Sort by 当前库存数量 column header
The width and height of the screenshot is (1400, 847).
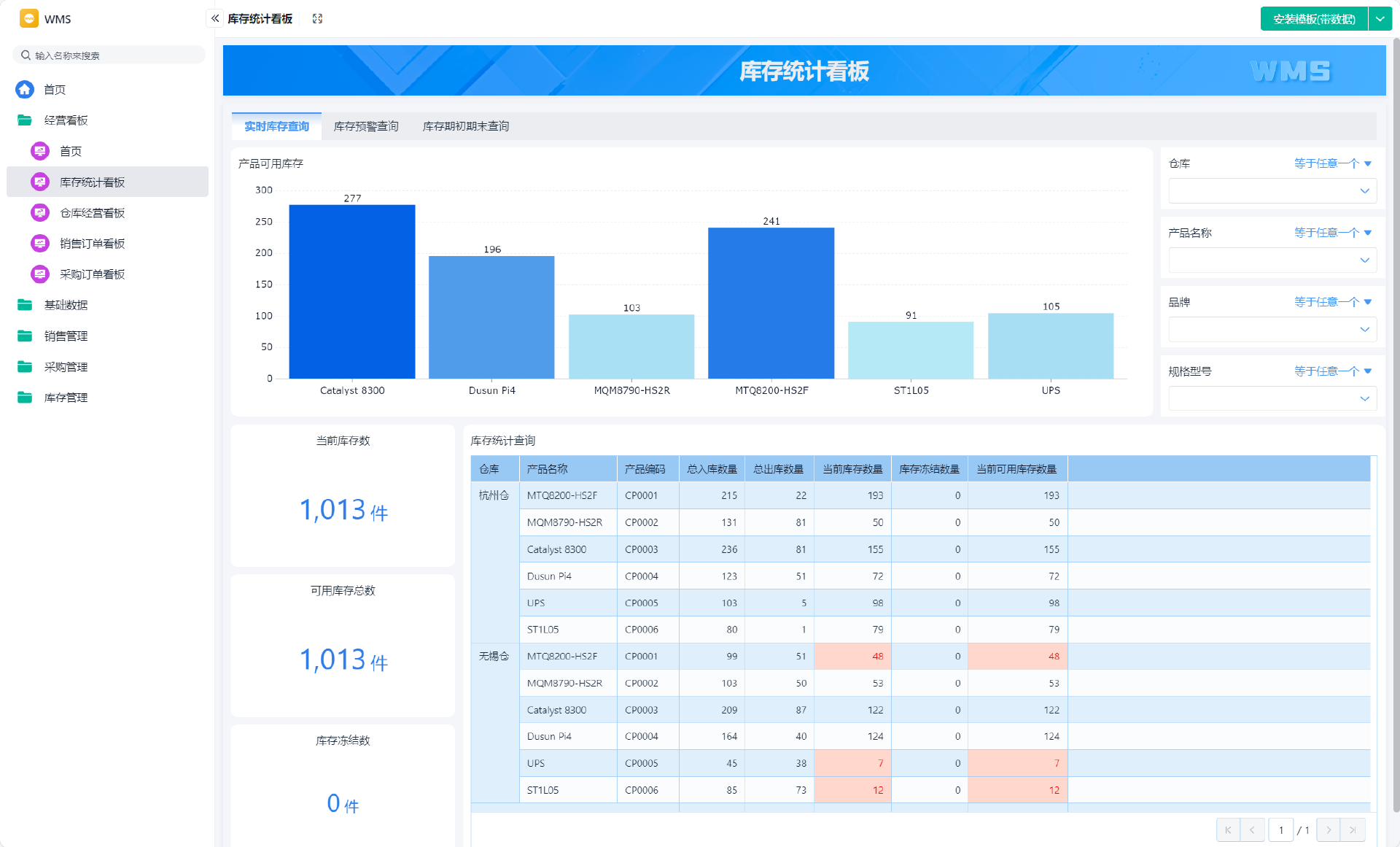(852, 469)
